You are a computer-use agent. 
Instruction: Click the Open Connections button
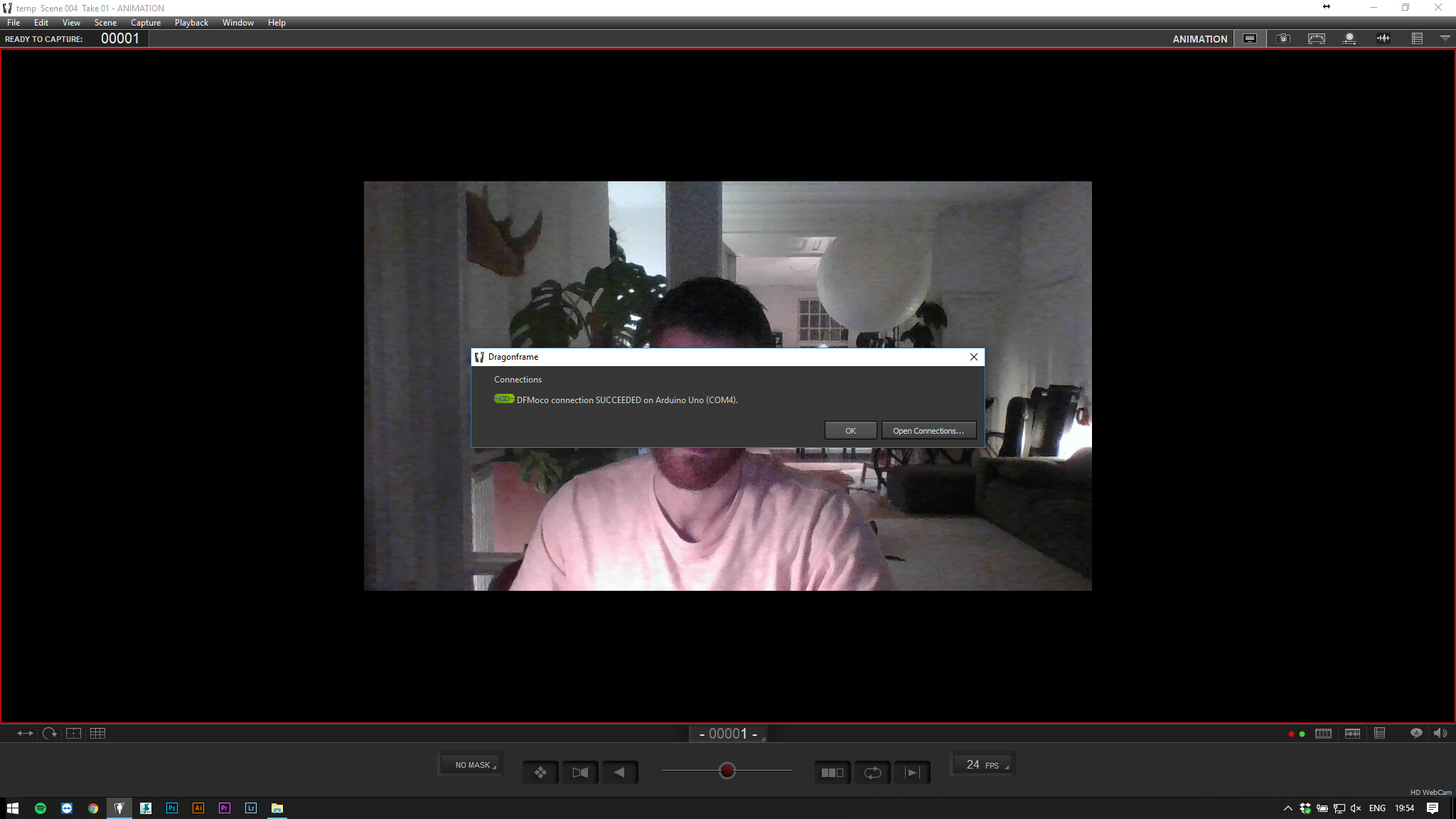tap(928, 430)
